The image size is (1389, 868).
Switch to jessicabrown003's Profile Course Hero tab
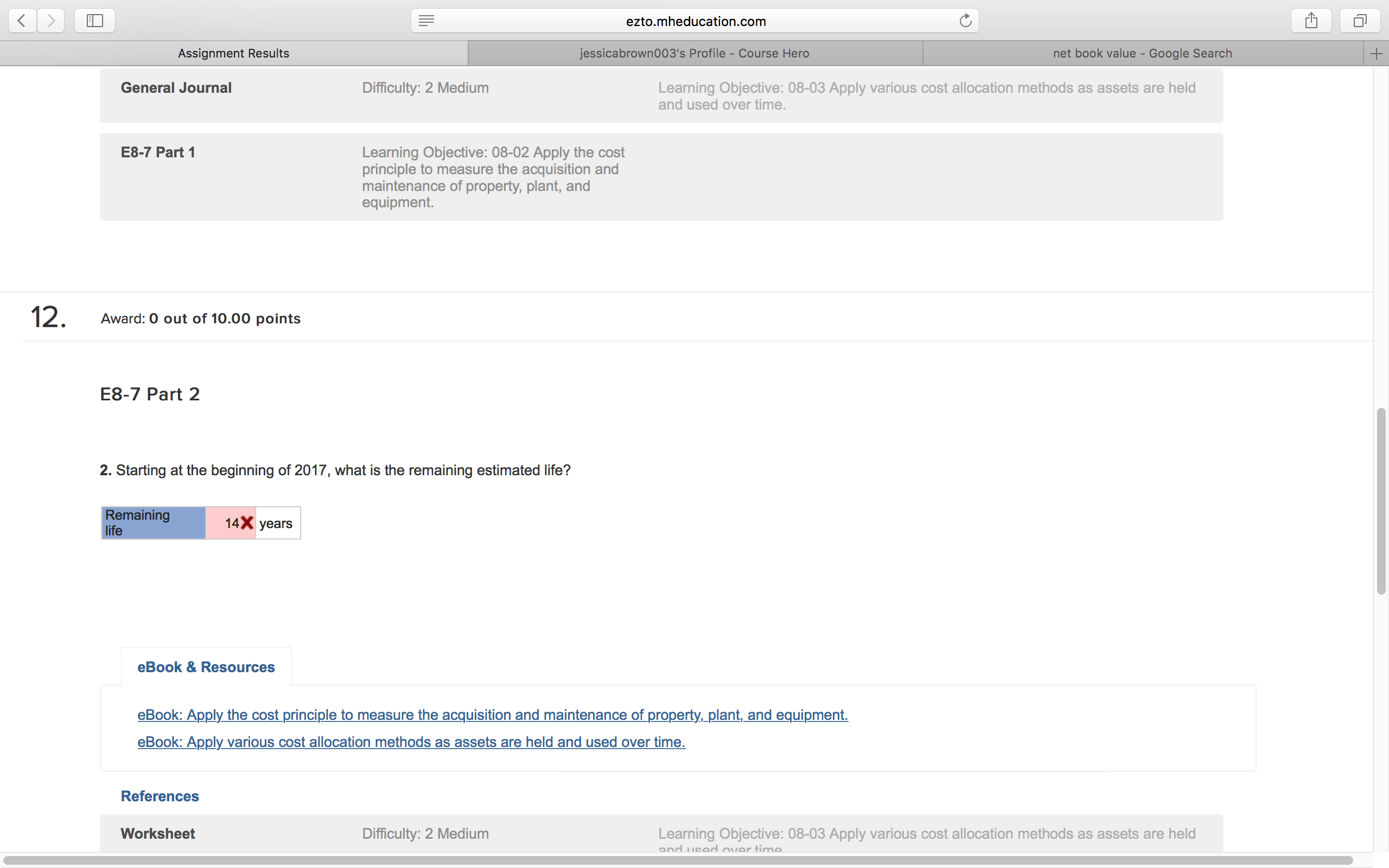point(694,53)
